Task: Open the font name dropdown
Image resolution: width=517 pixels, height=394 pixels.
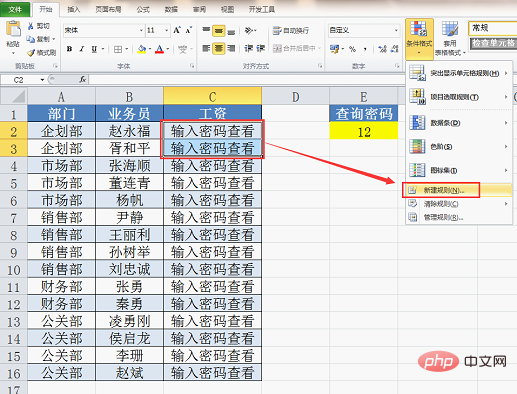Action: 141,30
